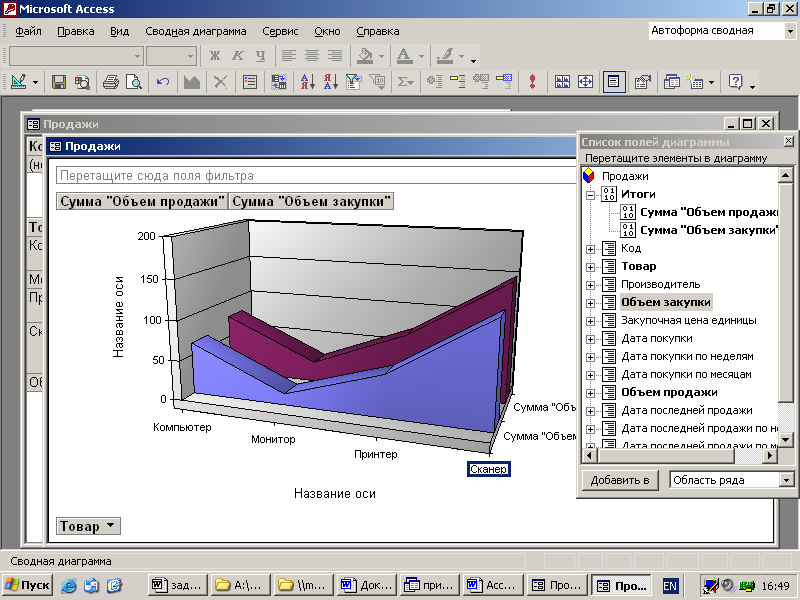
Task: Toggle Bold (Ж) formatting
Action: click(215, 56)
